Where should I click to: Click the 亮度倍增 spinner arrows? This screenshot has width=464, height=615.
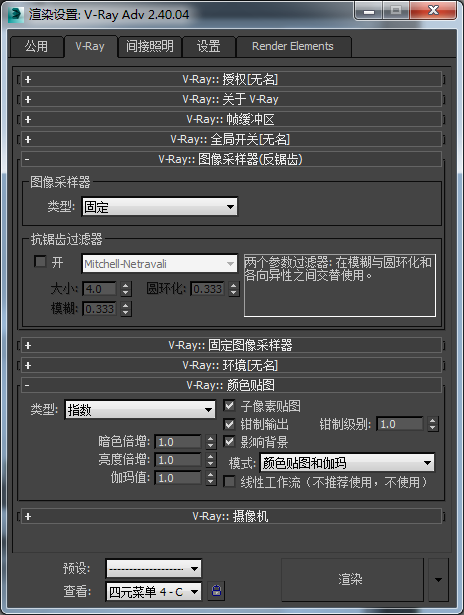211,460
